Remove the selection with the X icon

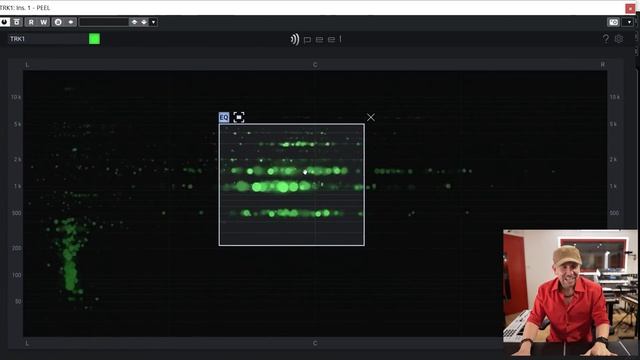(x=371, y=118)
